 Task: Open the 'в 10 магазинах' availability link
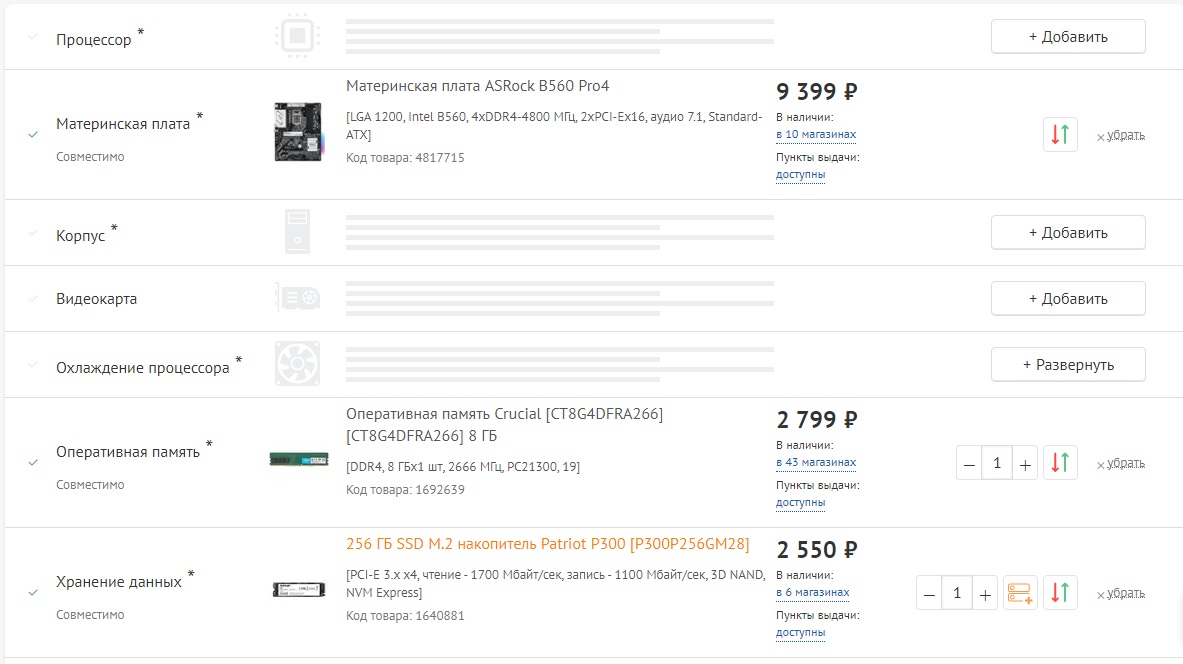(x=816, y=134)
